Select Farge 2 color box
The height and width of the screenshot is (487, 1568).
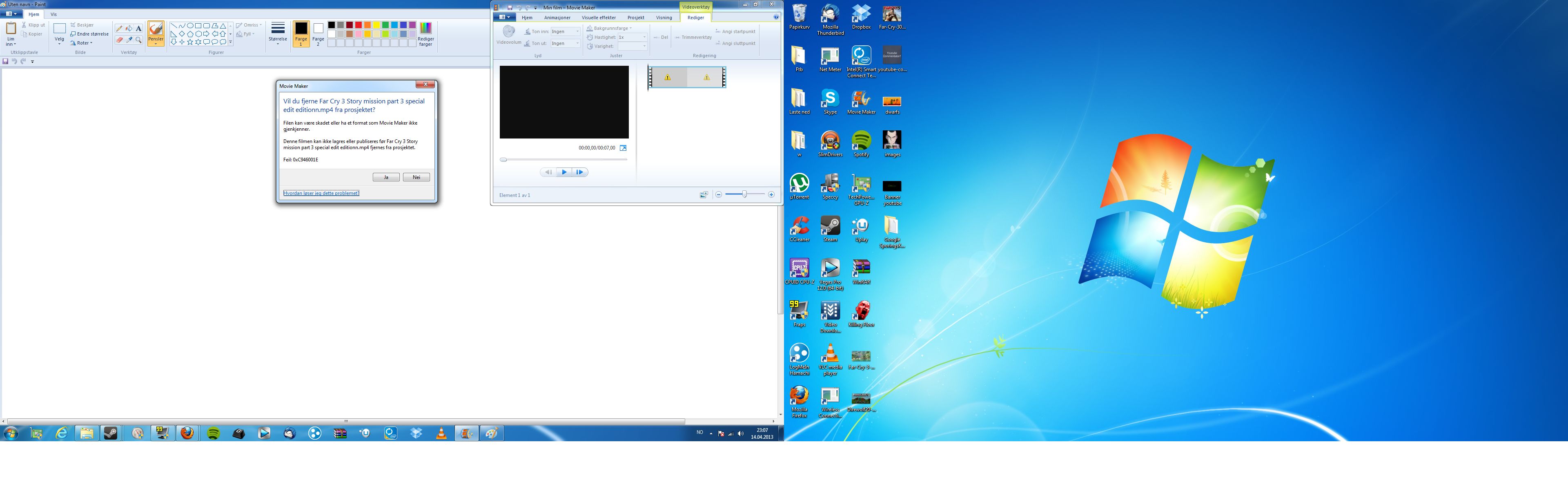point(318,34)
